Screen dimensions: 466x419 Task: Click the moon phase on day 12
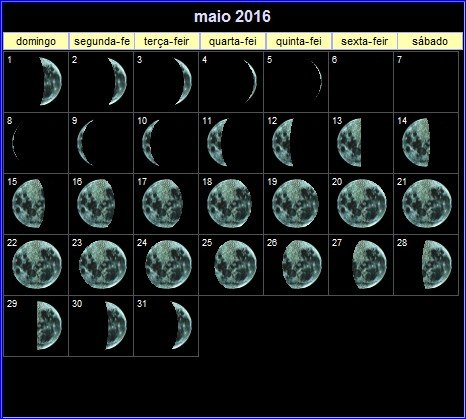click(x=283, y=143)
